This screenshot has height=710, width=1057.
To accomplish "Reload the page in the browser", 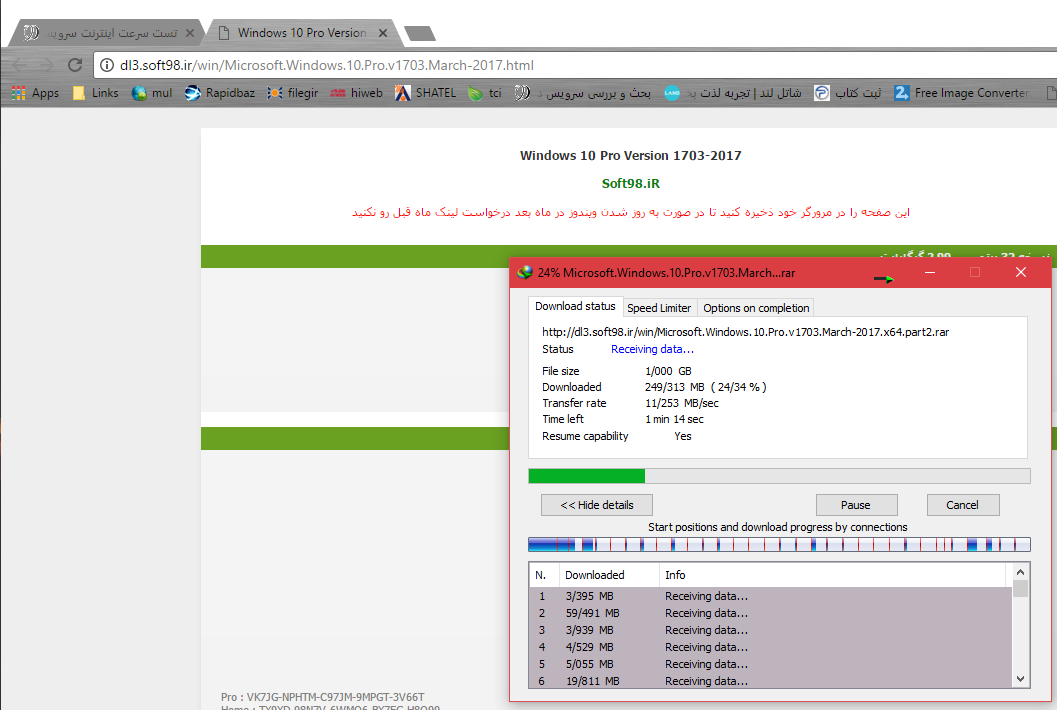I will click(75, 65).
